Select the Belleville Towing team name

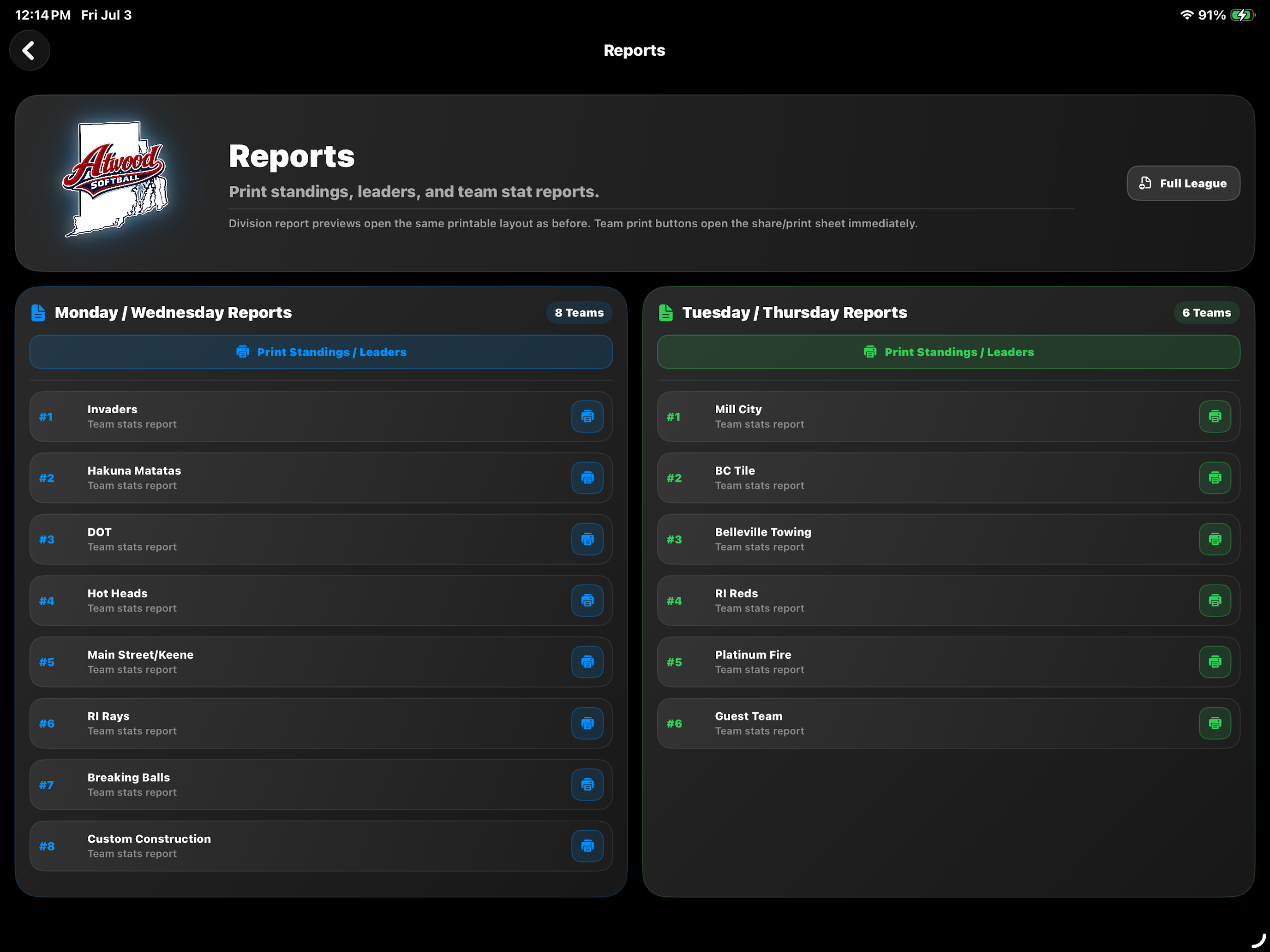763,533
